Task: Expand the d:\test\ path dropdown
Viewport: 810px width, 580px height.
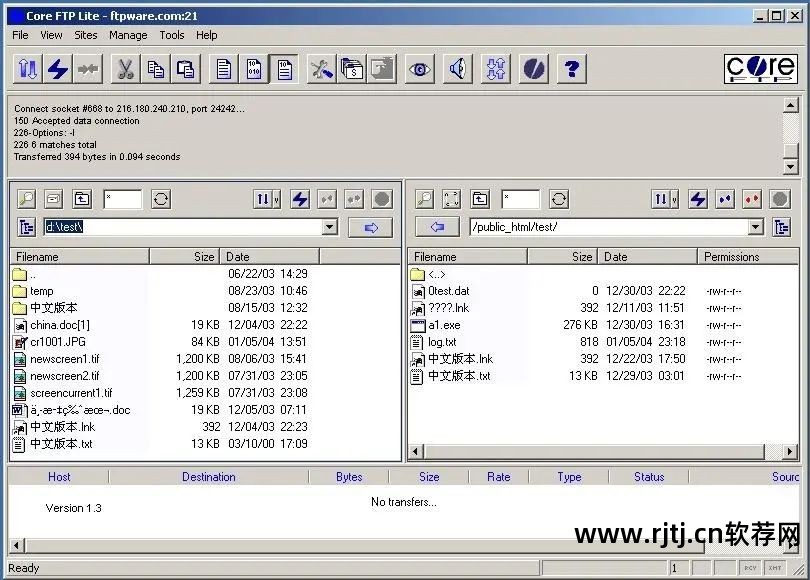Action: pos(330,227)
